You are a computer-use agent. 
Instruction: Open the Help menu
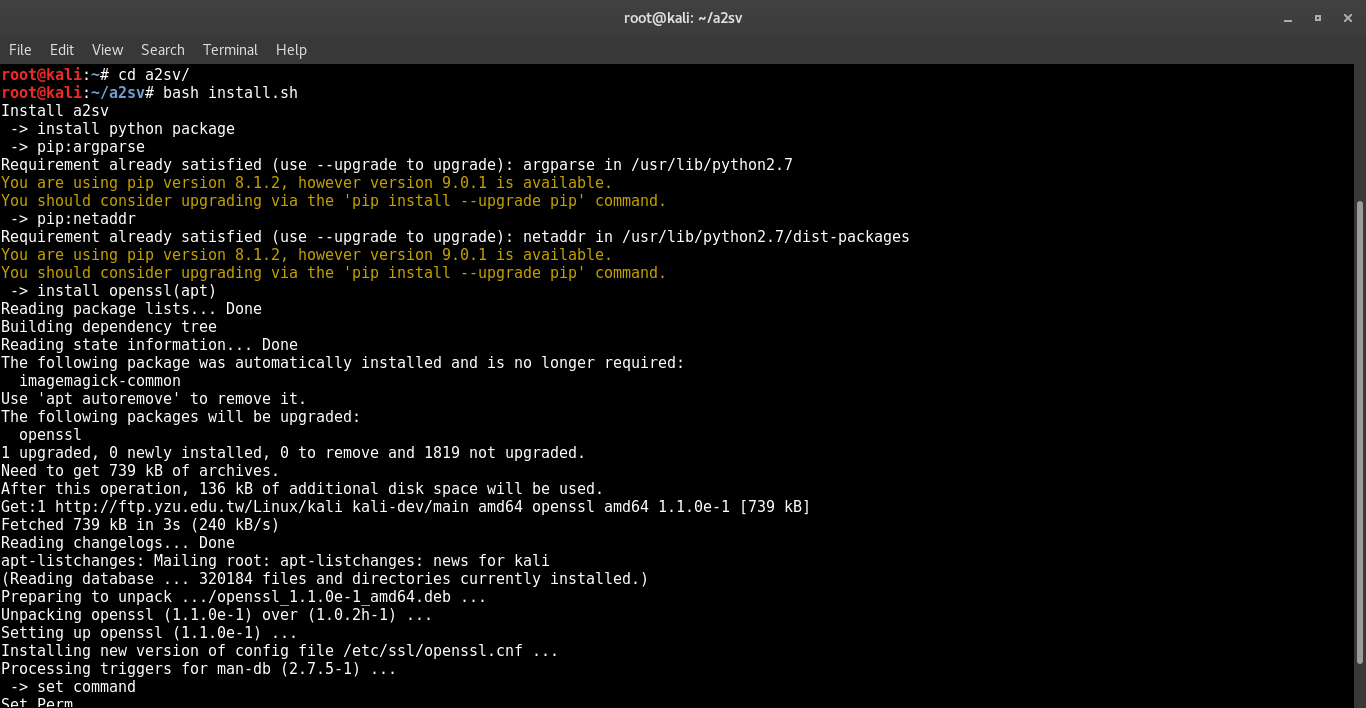pyautogui.click(x=291, y=49)
